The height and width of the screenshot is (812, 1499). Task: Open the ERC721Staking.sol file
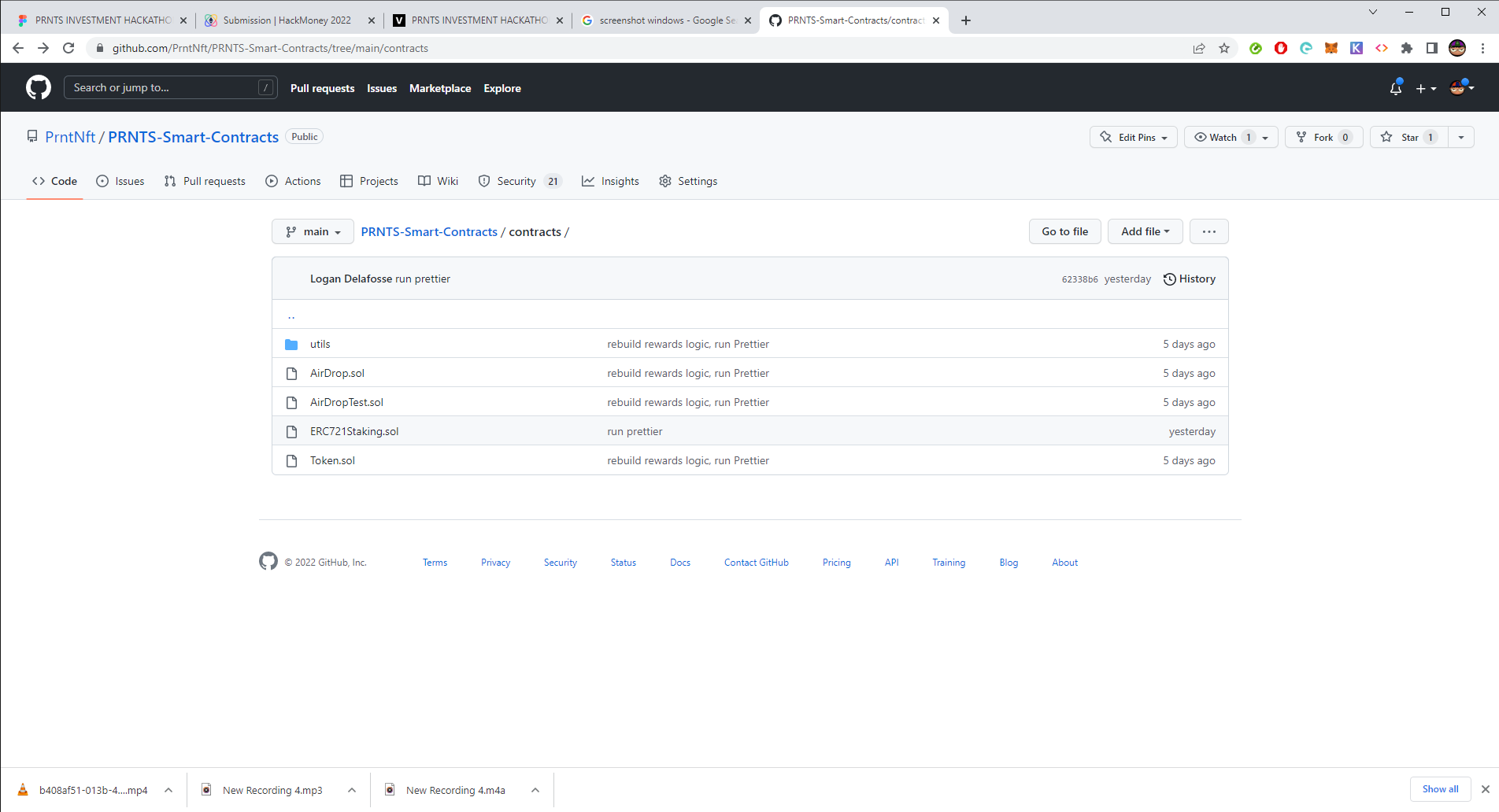pyautogui.click(x=354, y=431)
